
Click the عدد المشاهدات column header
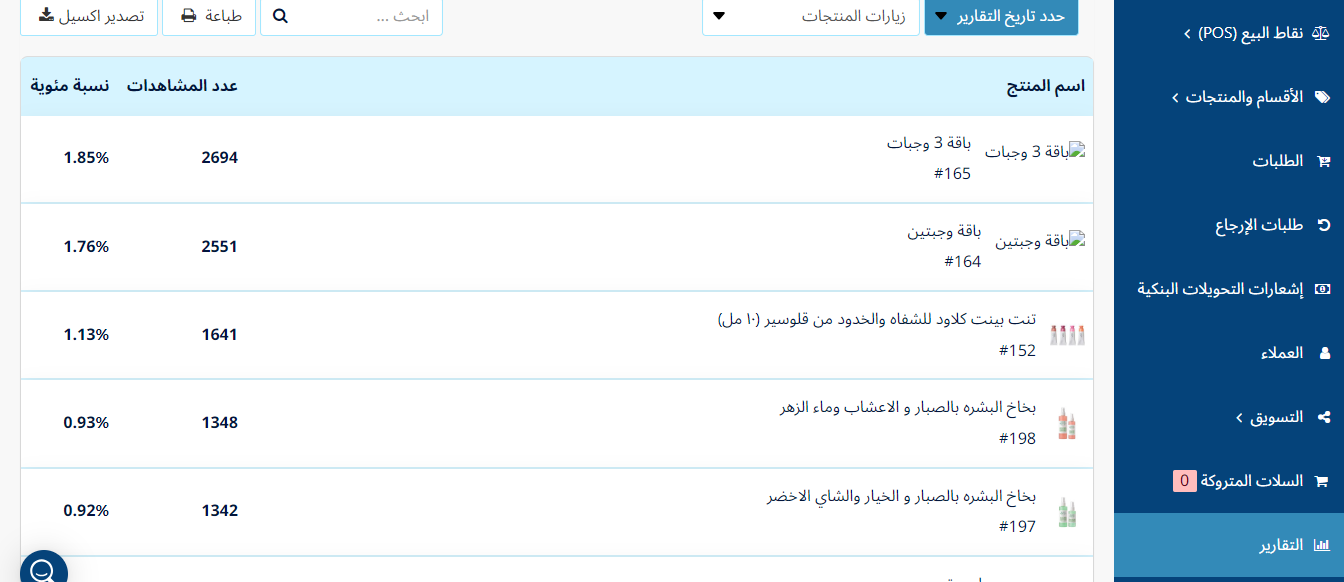[x=182, y=86]
